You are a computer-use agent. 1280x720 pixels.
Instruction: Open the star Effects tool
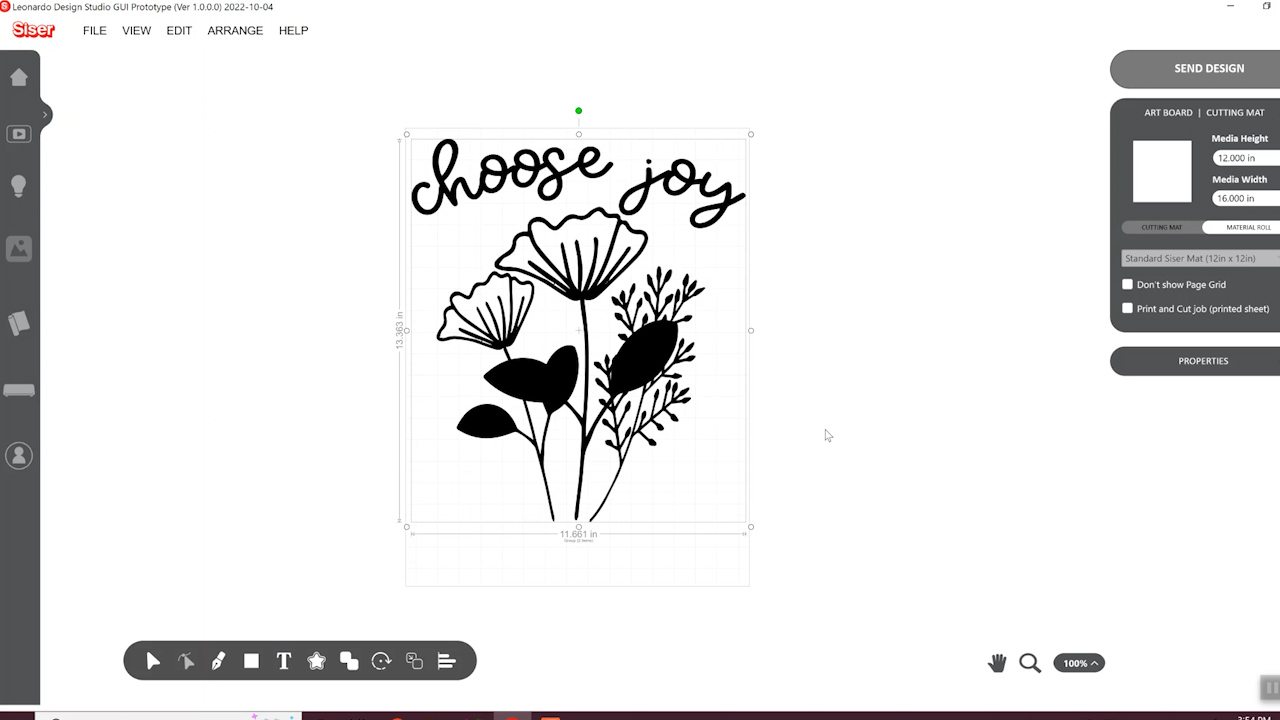[316, 661]
